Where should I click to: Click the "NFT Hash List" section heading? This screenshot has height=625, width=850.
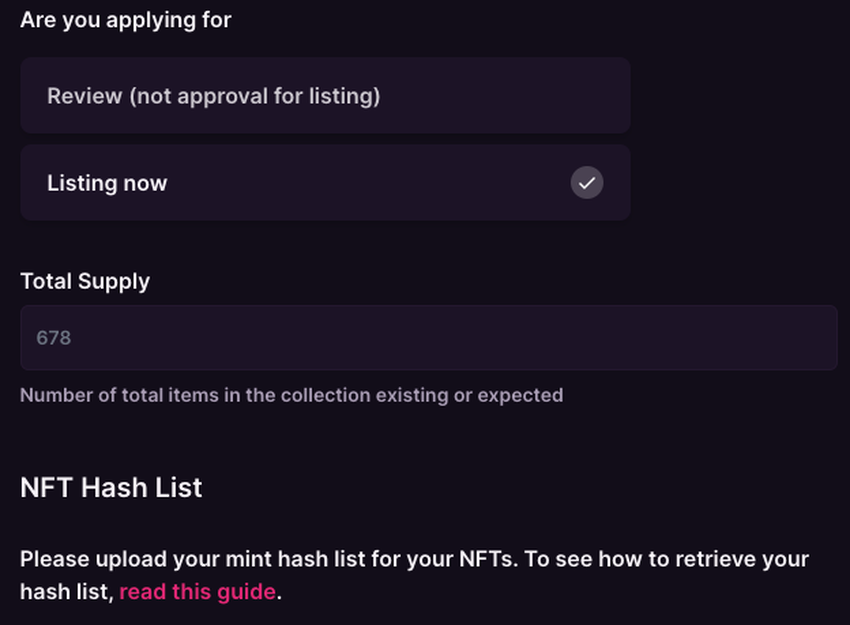111,487
